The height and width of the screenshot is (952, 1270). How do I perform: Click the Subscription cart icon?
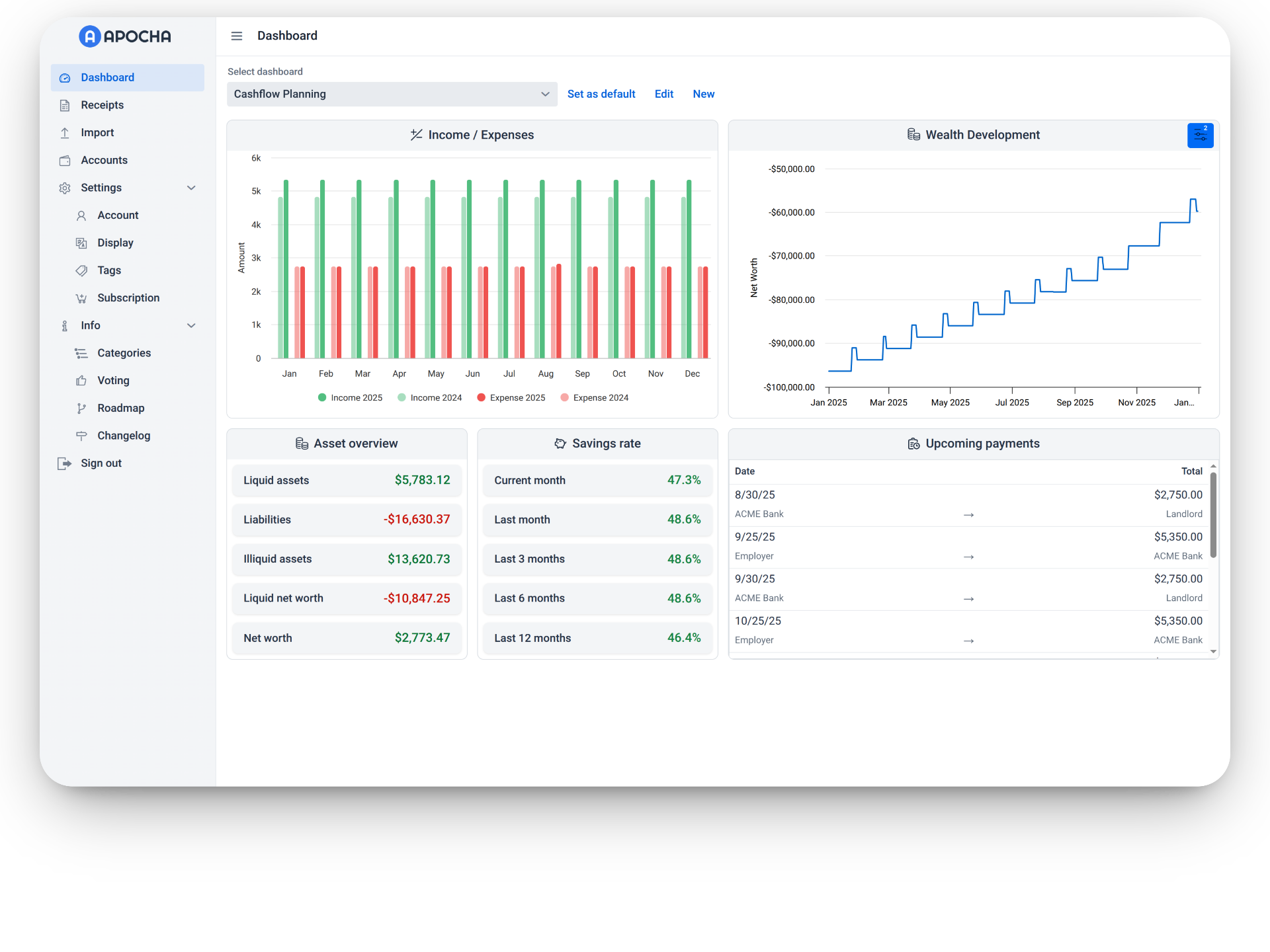click(x=81, y=298)
